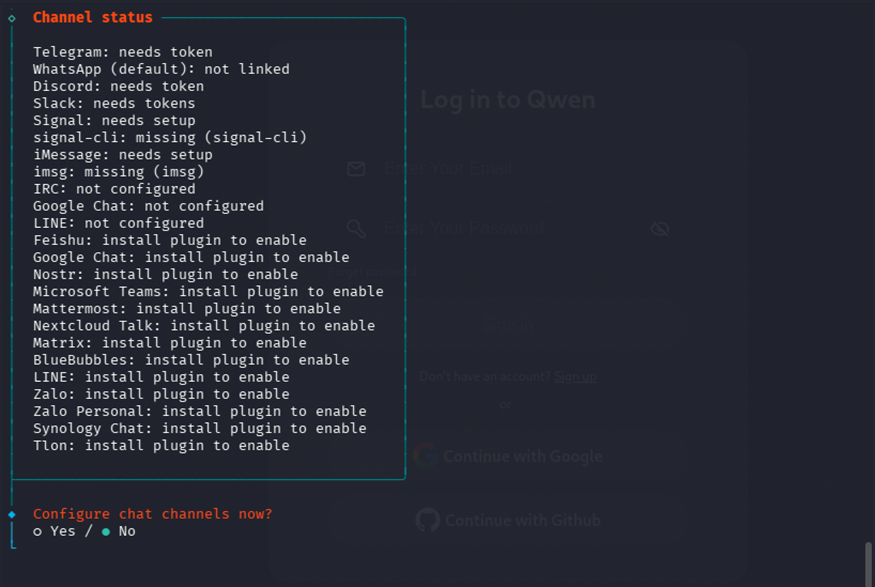Image resolution: width=875 pixels, height=587 pixels.
Task: Click the Channel status heading
Action: click(x=93, y=17)
